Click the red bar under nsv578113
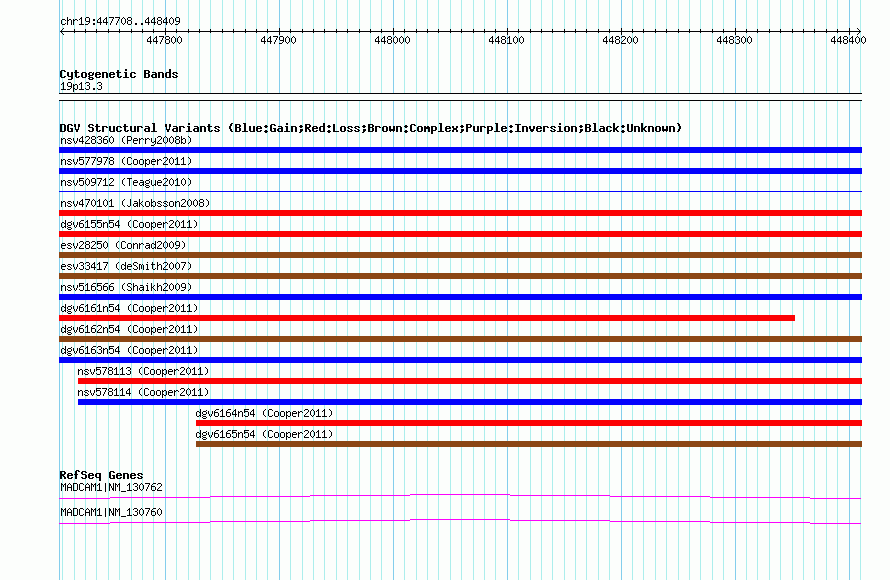The height and width of the screenshot is (580, 890). [470, 381]
